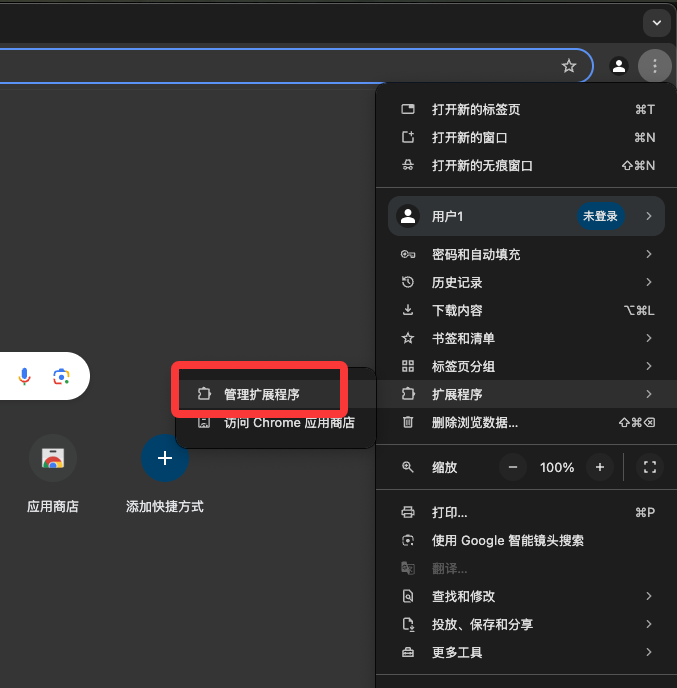
Task: Click the printer icon beside 打印
Action: pyautogui.click(x=408, y=512)
